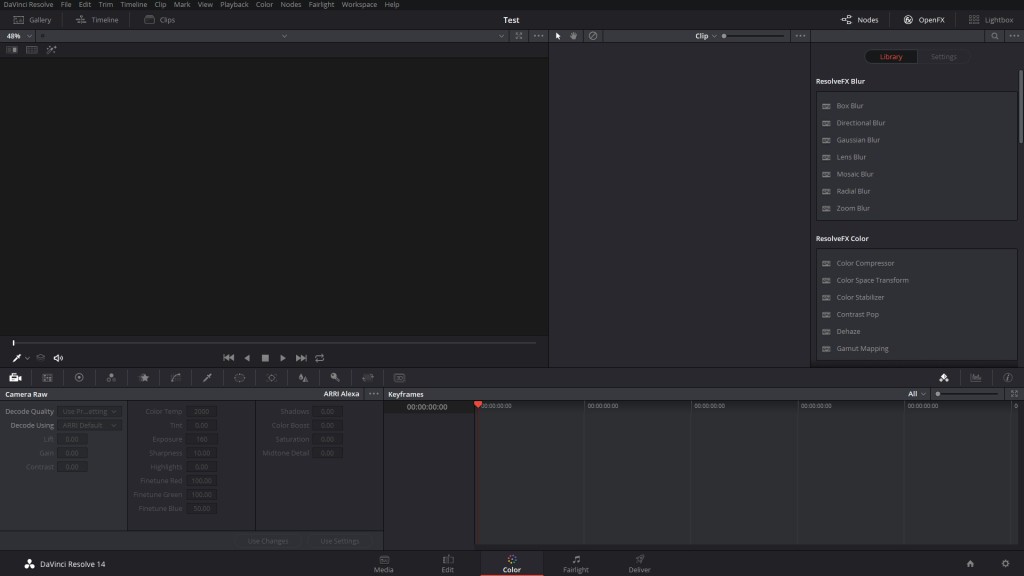Open the Keyframes All dropdown

[915, 394]
